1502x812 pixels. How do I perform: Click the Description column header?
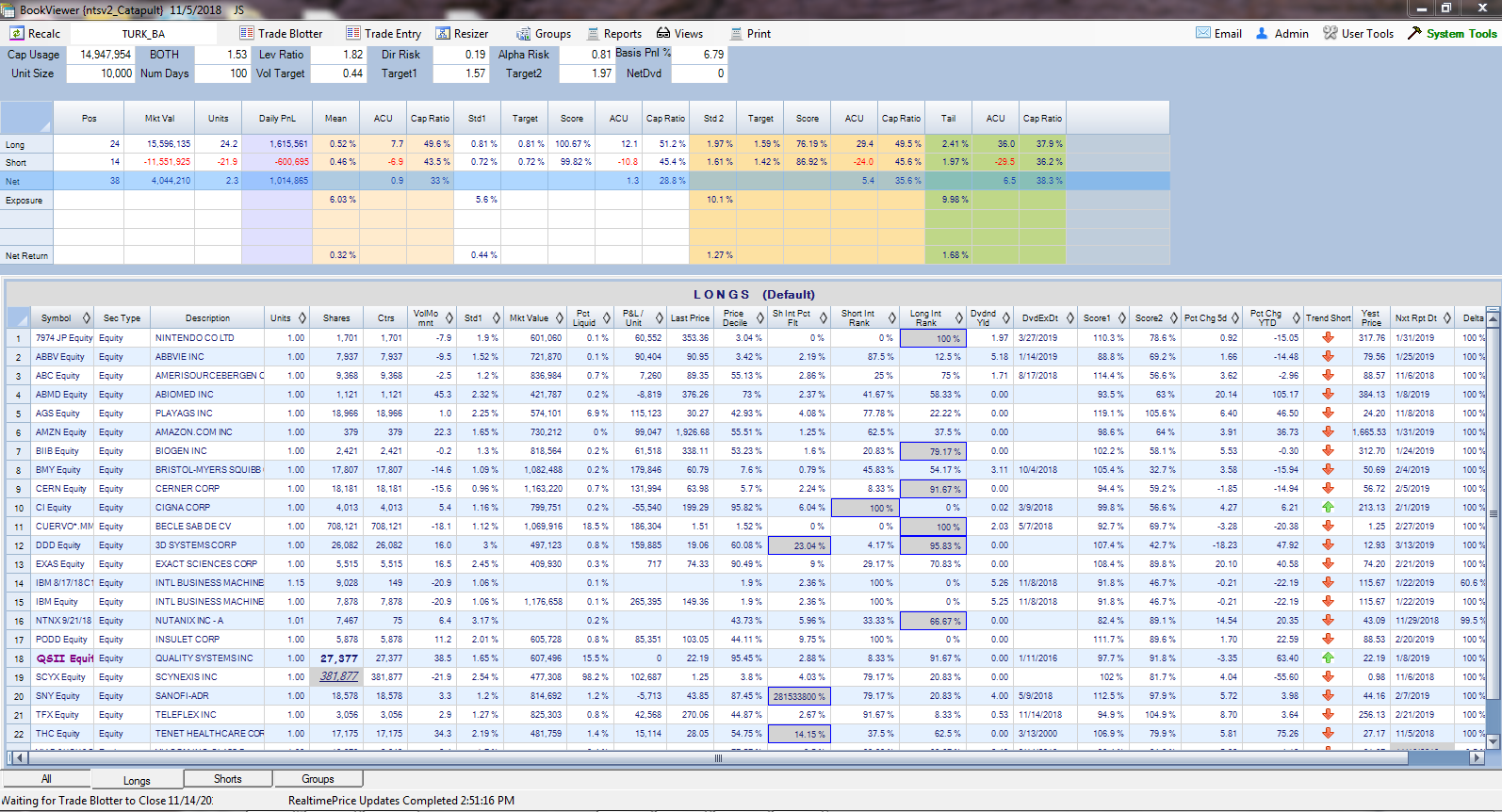pos(207,318)
